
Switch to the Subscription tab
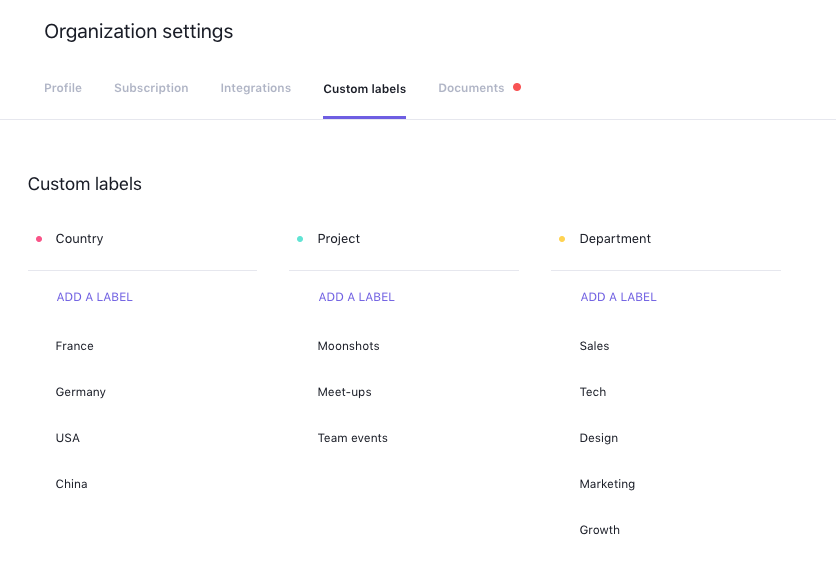pyautogui.click(x=151, y=88)
